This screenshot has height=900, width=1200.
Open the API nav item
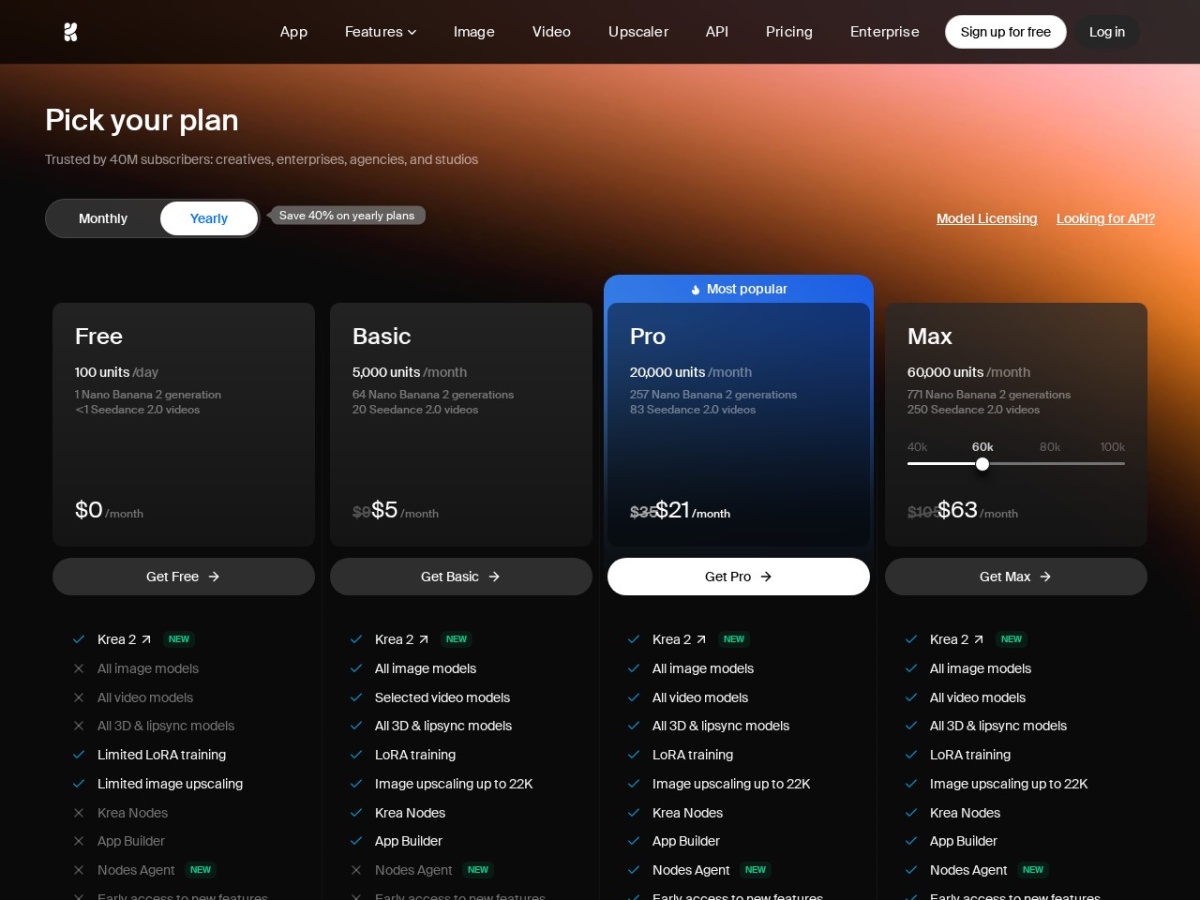pyautogui.click(x=717, y=32)
